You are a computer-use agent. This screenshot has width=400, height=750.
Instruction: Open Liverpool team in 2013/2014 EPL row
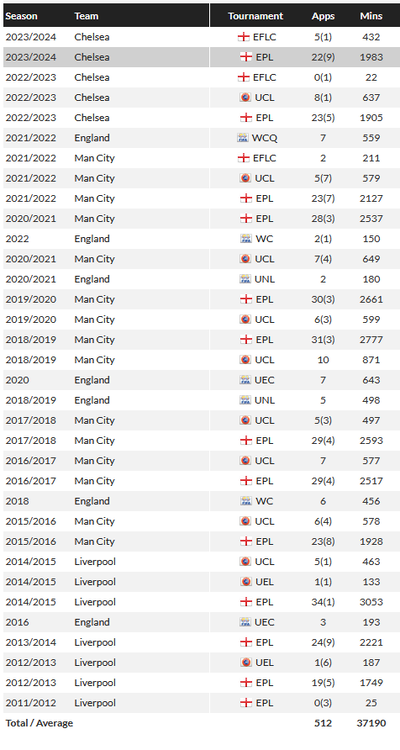[x=95, y=642]
